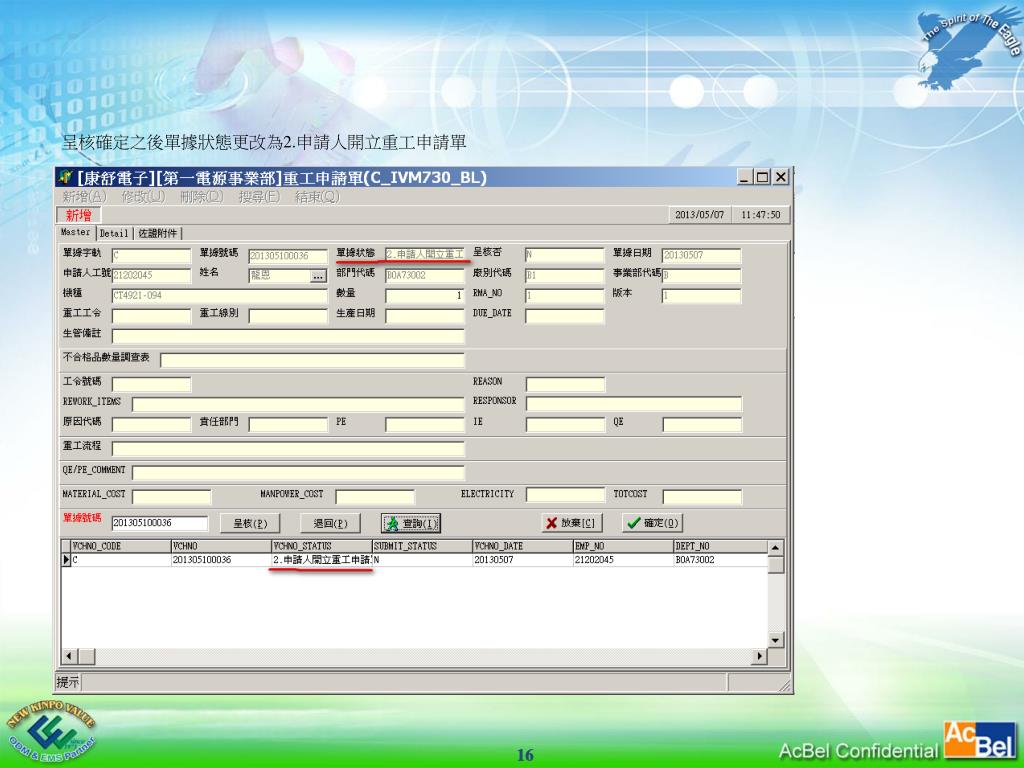
Task: Click the 機種 field showing CT4921-094
Action: (x=219, y=296)
